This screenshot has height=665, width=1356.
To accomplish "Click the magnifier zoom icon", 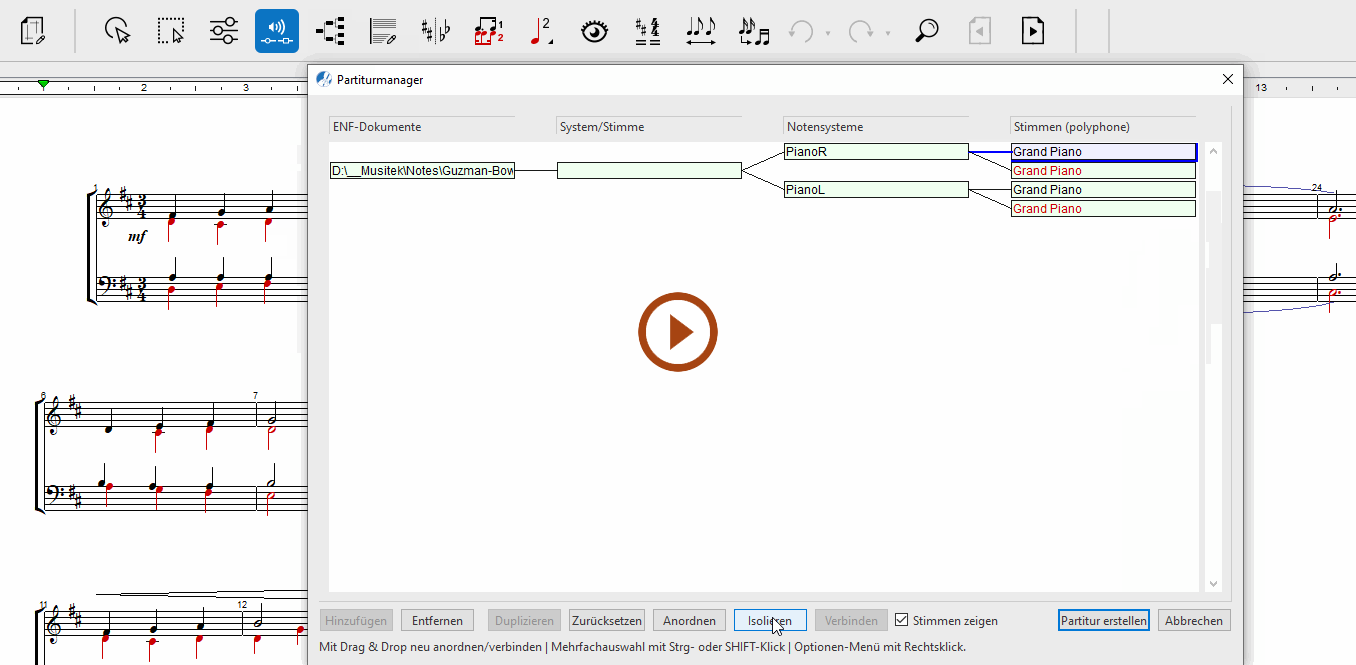I will (927, 31).
